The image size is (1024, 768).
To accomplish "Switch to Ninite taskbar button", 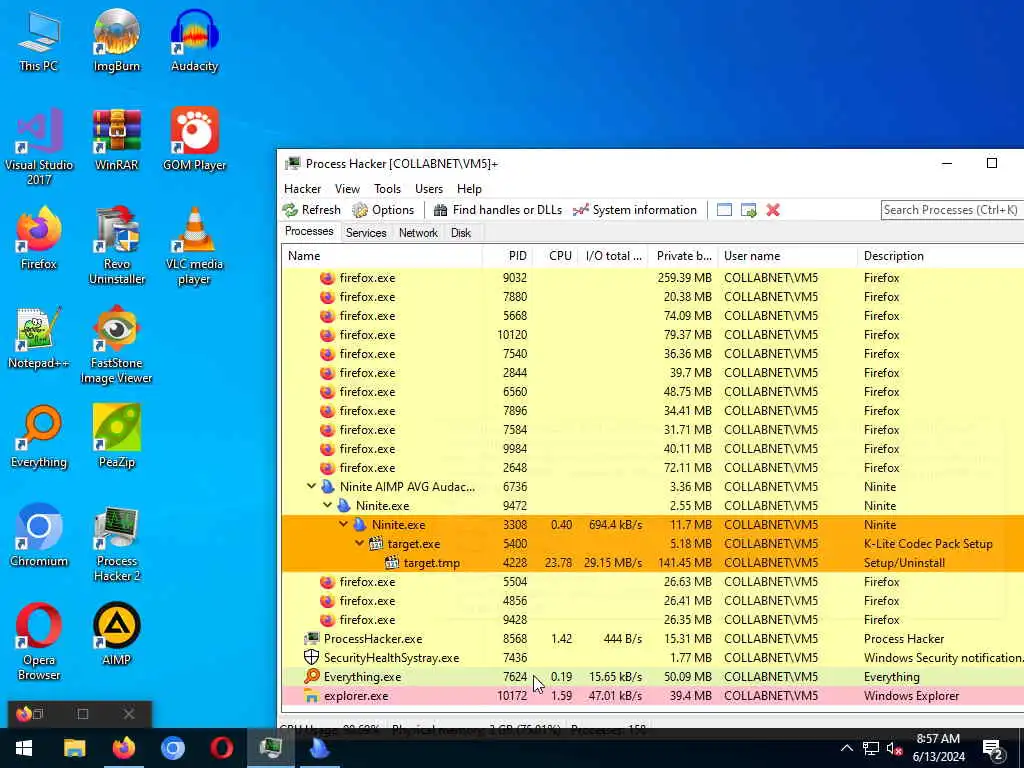I will click(319, 748).
